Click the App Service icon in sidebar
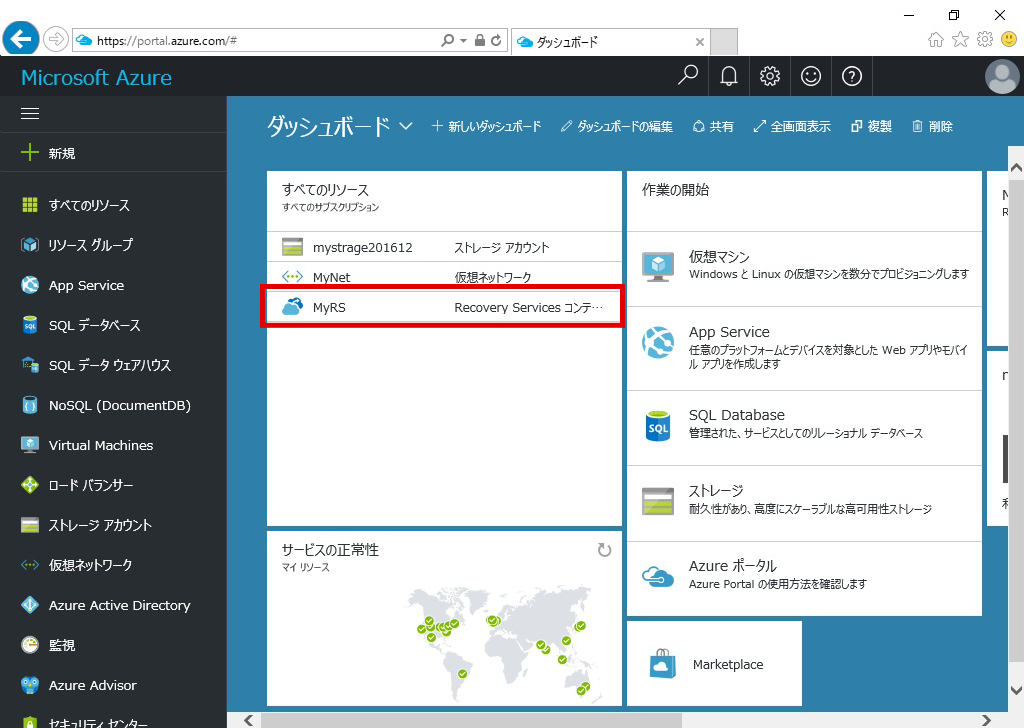 pos(30,285)
